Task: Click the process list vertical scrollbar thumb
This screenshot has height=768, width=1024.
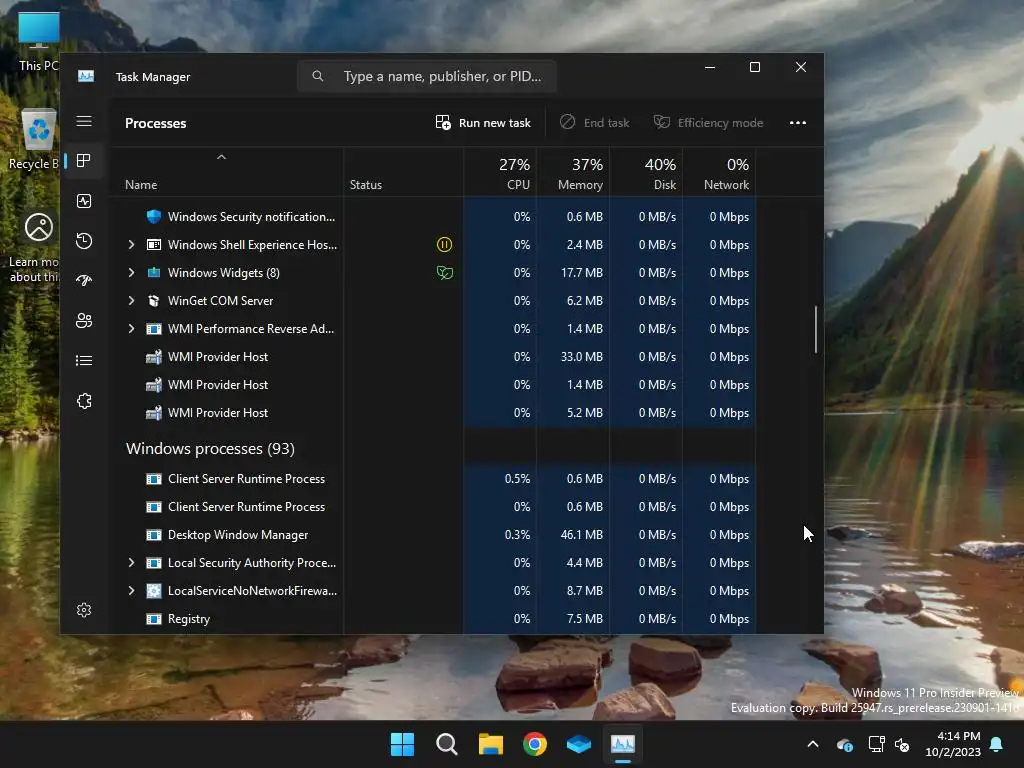Action: click(816, 329)
